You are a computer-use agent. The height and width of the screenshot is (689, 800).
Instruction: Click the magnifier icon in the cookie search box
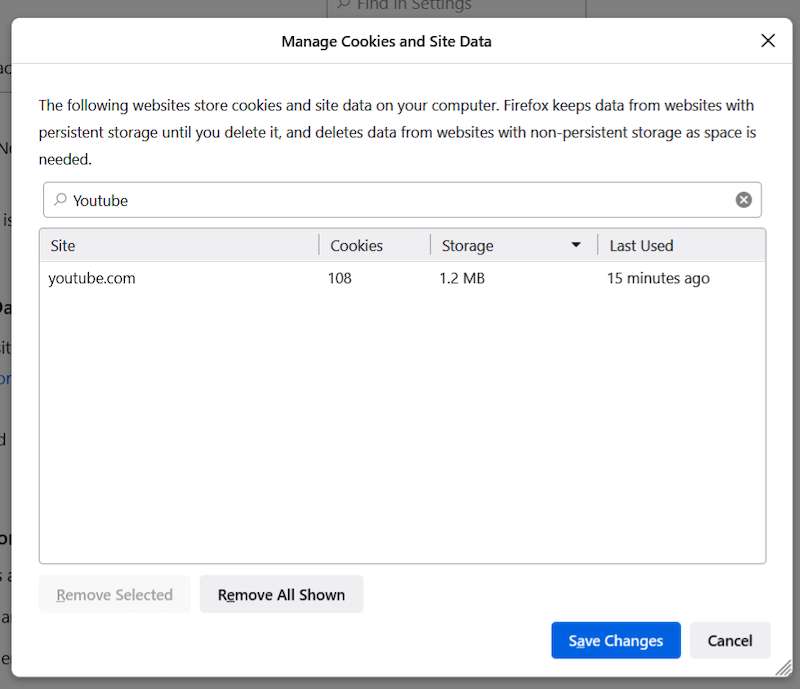(60, 200)
